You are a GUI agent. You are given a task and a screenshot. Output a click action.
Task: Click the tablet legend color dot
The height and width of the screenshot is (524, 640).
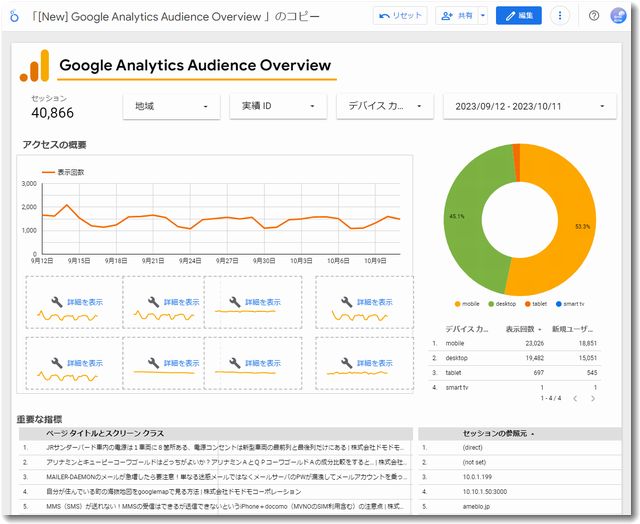[527, 304]
